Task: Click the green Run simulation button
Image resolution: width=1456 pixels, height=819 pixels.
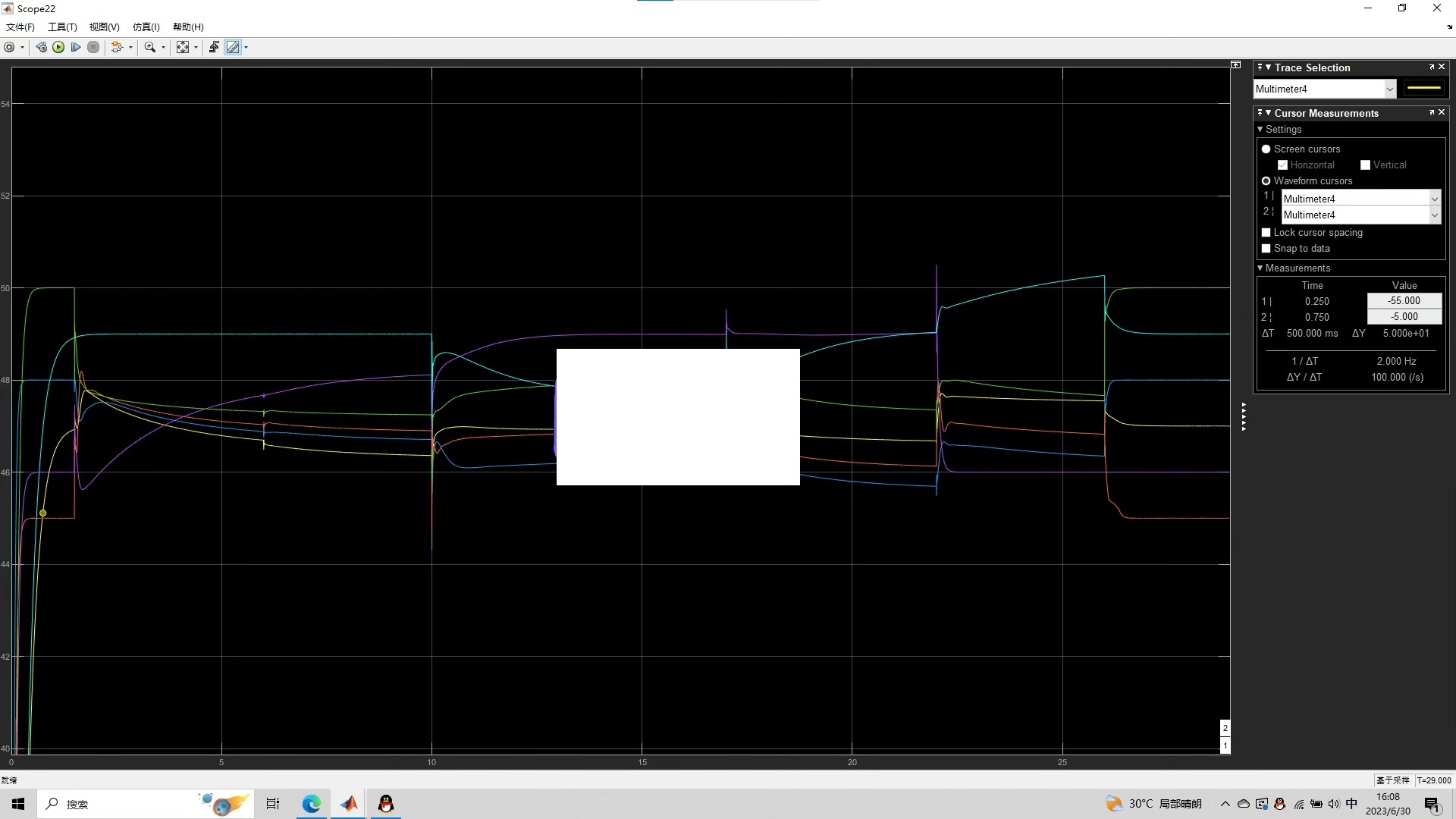Action: (58, 47)
